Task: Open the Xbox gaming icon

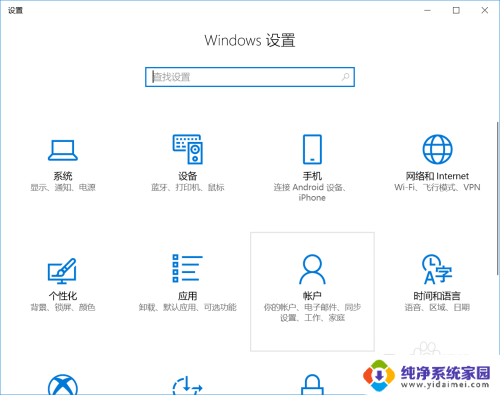Action: click(63, 385)
